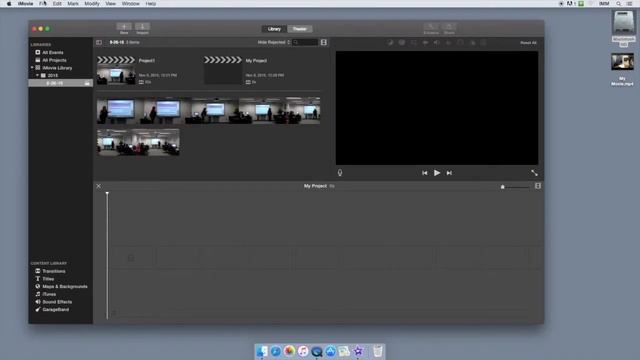Viewport: 640px width, 360px height.
Task: Play the video in viewer
Action: tap(437, 173)
